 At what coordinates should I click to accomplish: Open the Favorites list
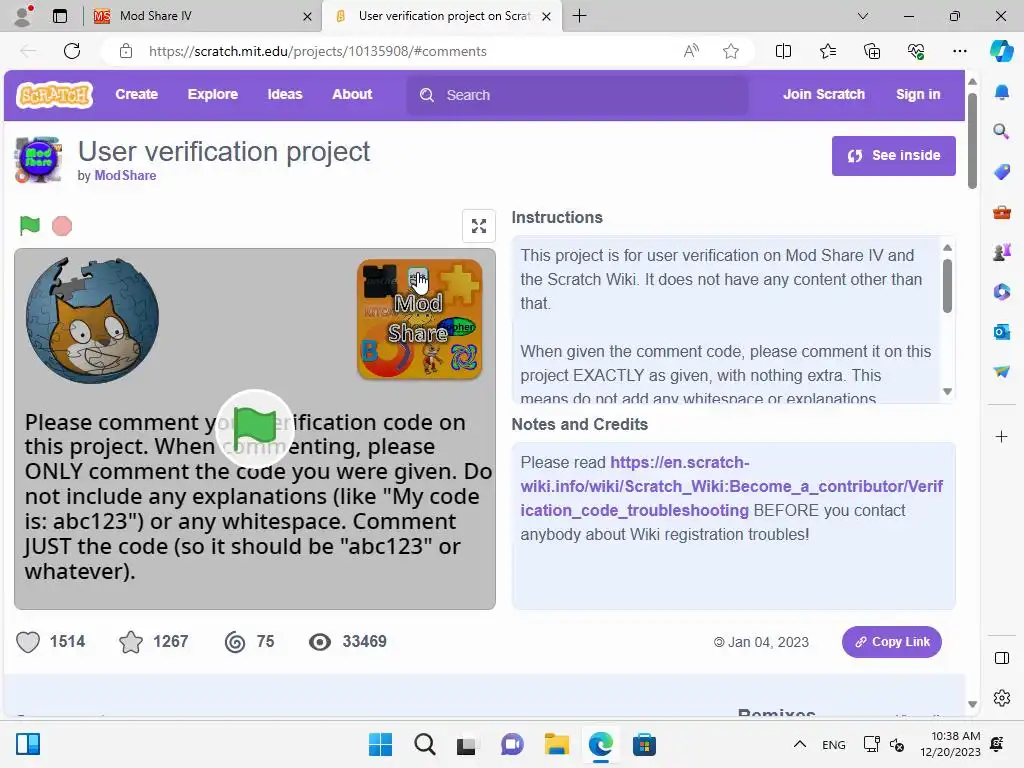[827, 51]
